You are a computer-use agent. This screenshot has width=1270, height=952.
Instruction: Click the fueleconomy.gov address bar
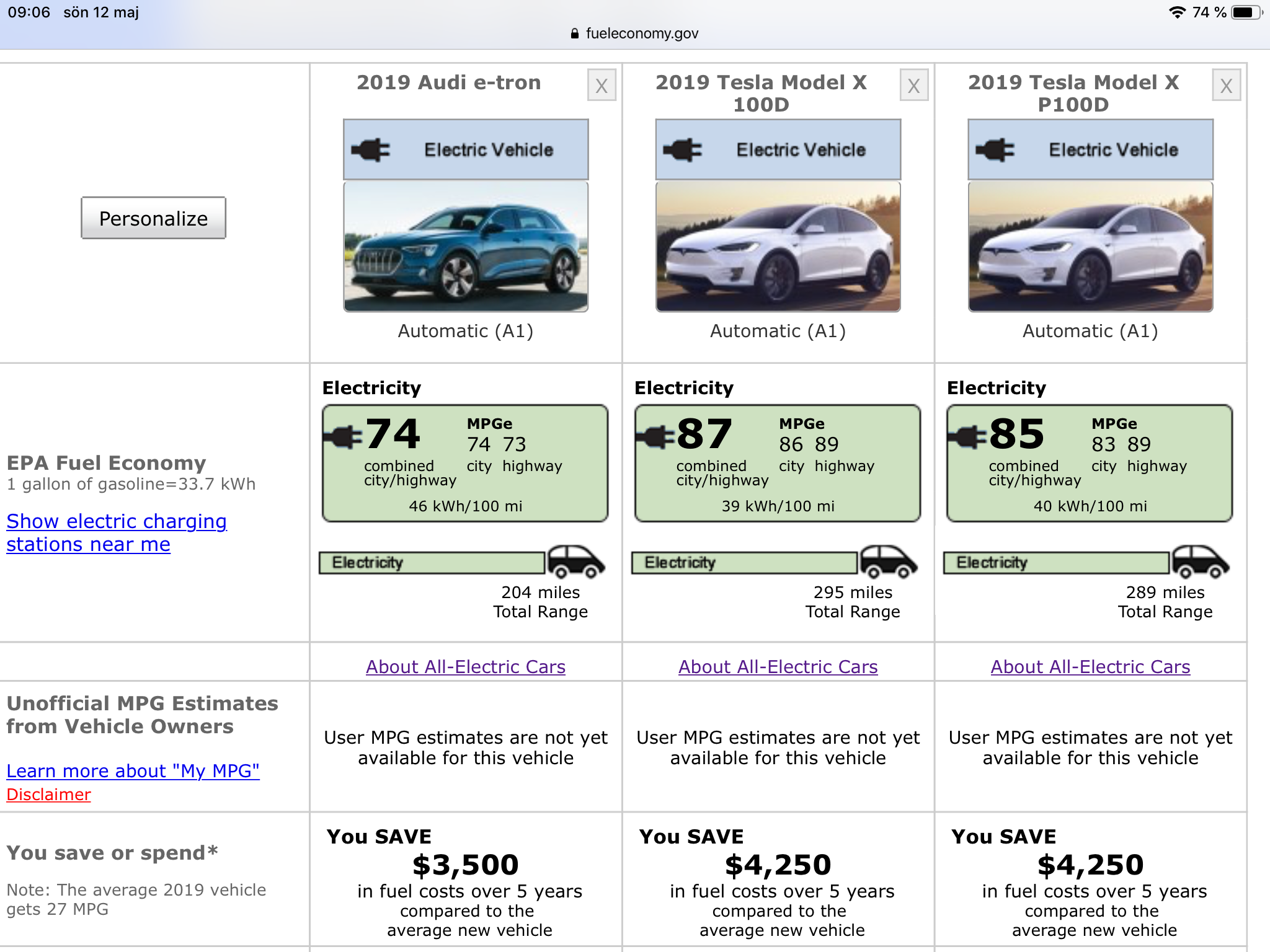click(635, 33)
